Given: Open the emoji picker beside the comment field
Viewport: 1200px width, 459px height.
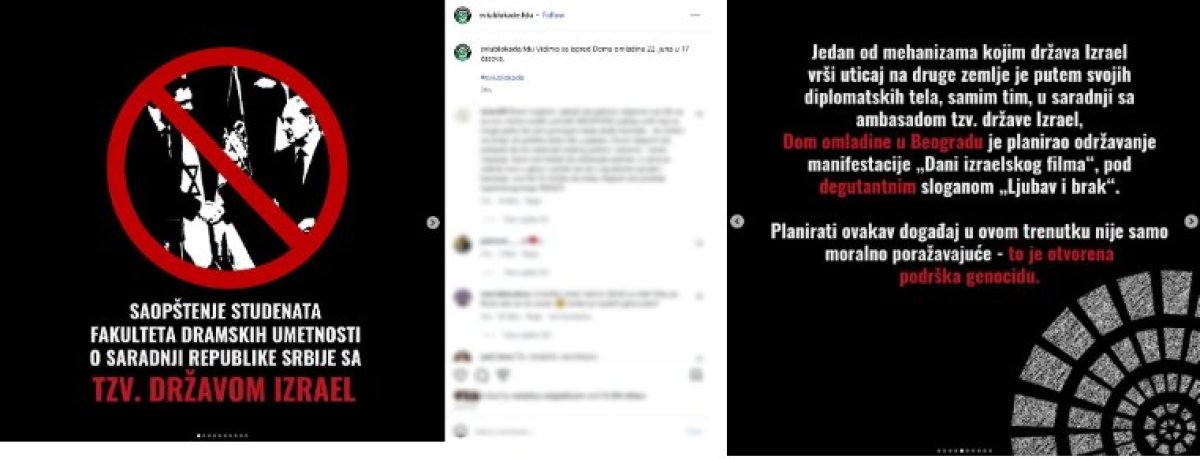Looking at the screenshot, I should 461,431.
